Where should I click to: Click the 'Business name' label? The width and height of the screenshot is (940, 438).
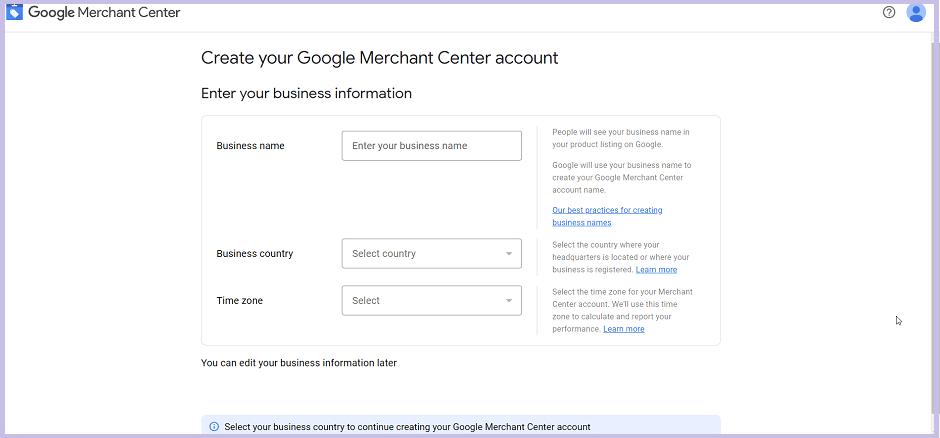point(251,146)
